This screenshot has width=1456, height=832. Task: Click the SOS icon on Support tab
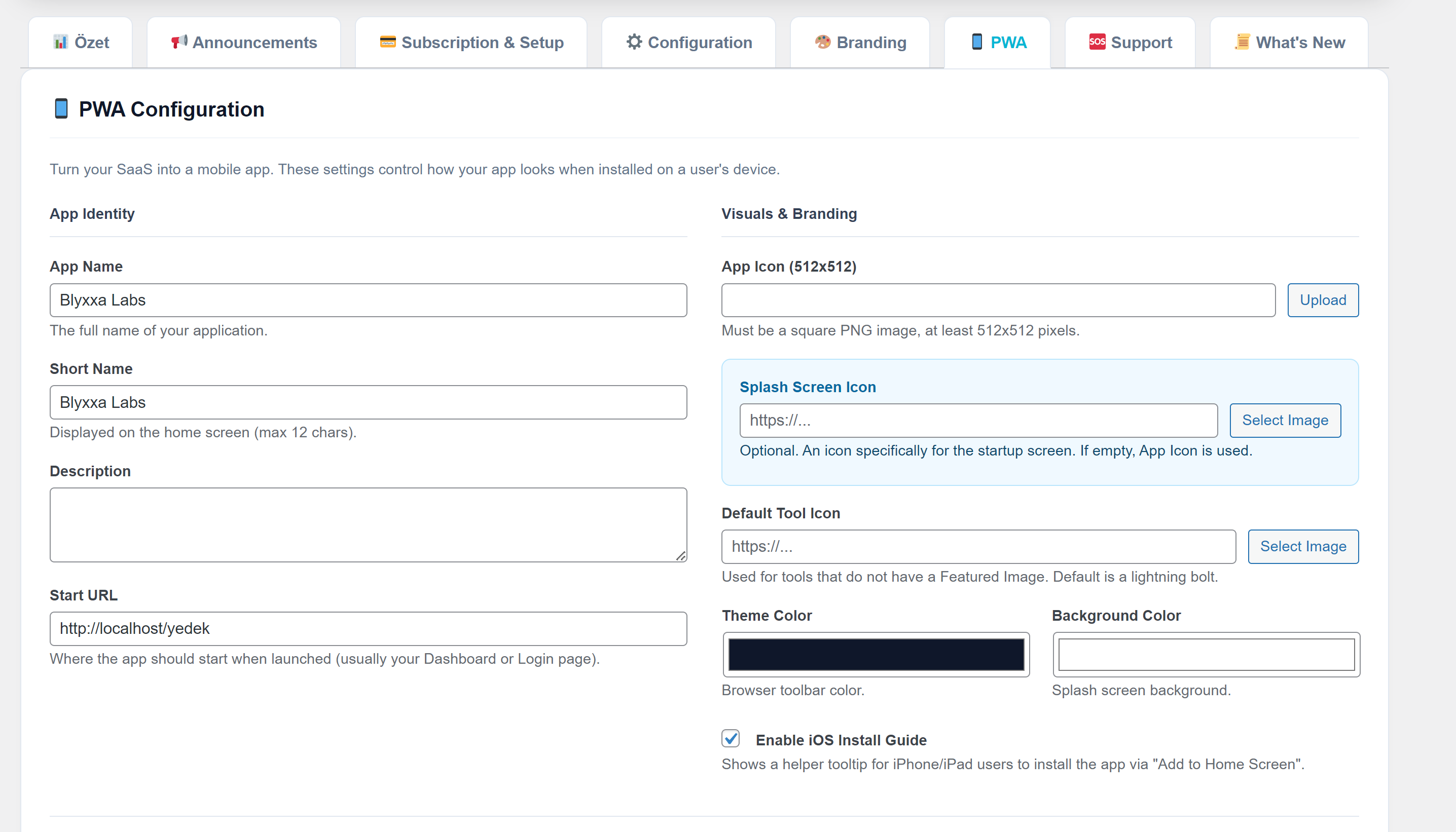[1098, 42]
